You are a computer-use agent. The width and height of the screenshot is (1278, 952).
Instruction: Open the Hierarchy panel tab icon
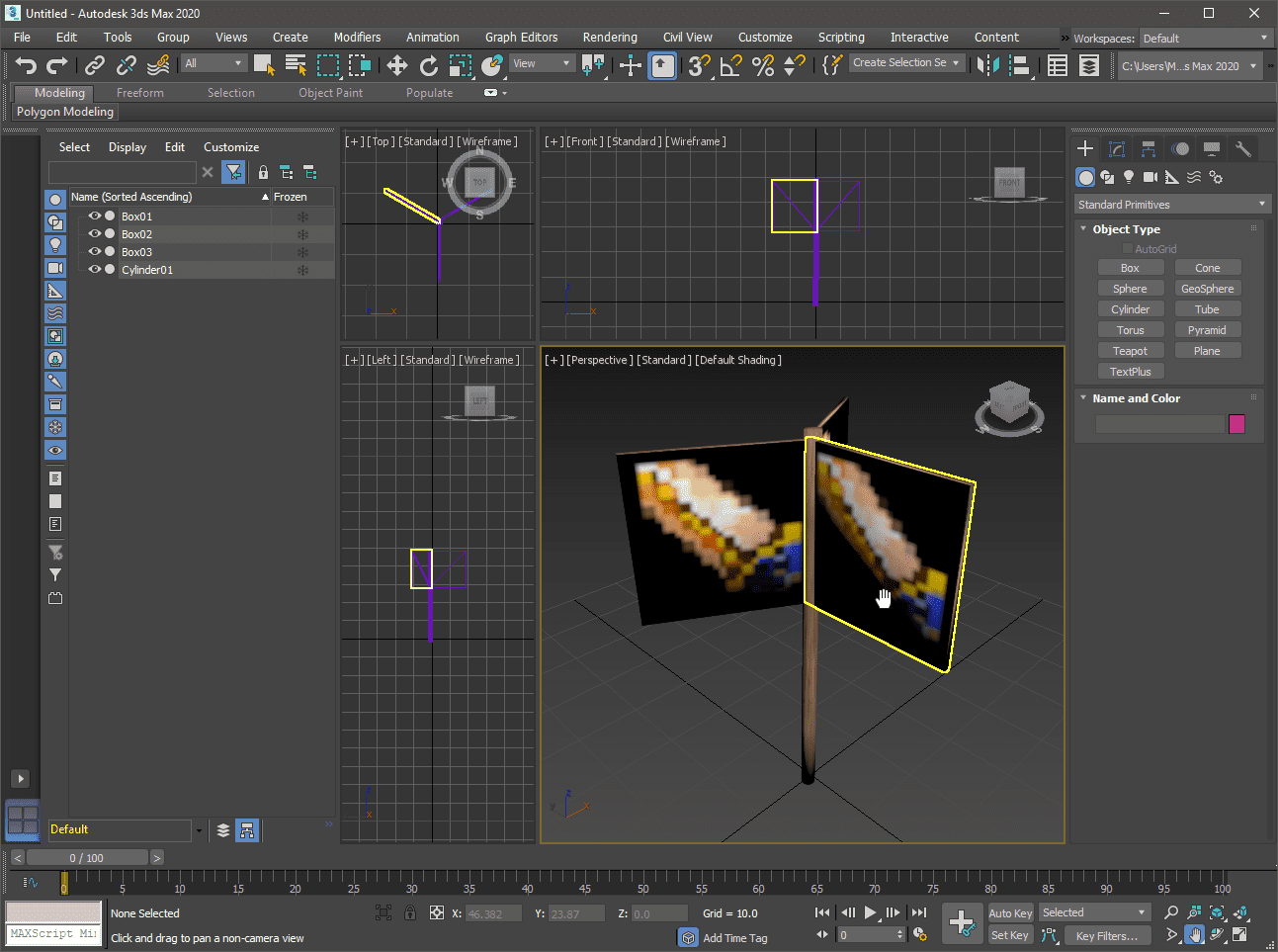(1149, 148)
